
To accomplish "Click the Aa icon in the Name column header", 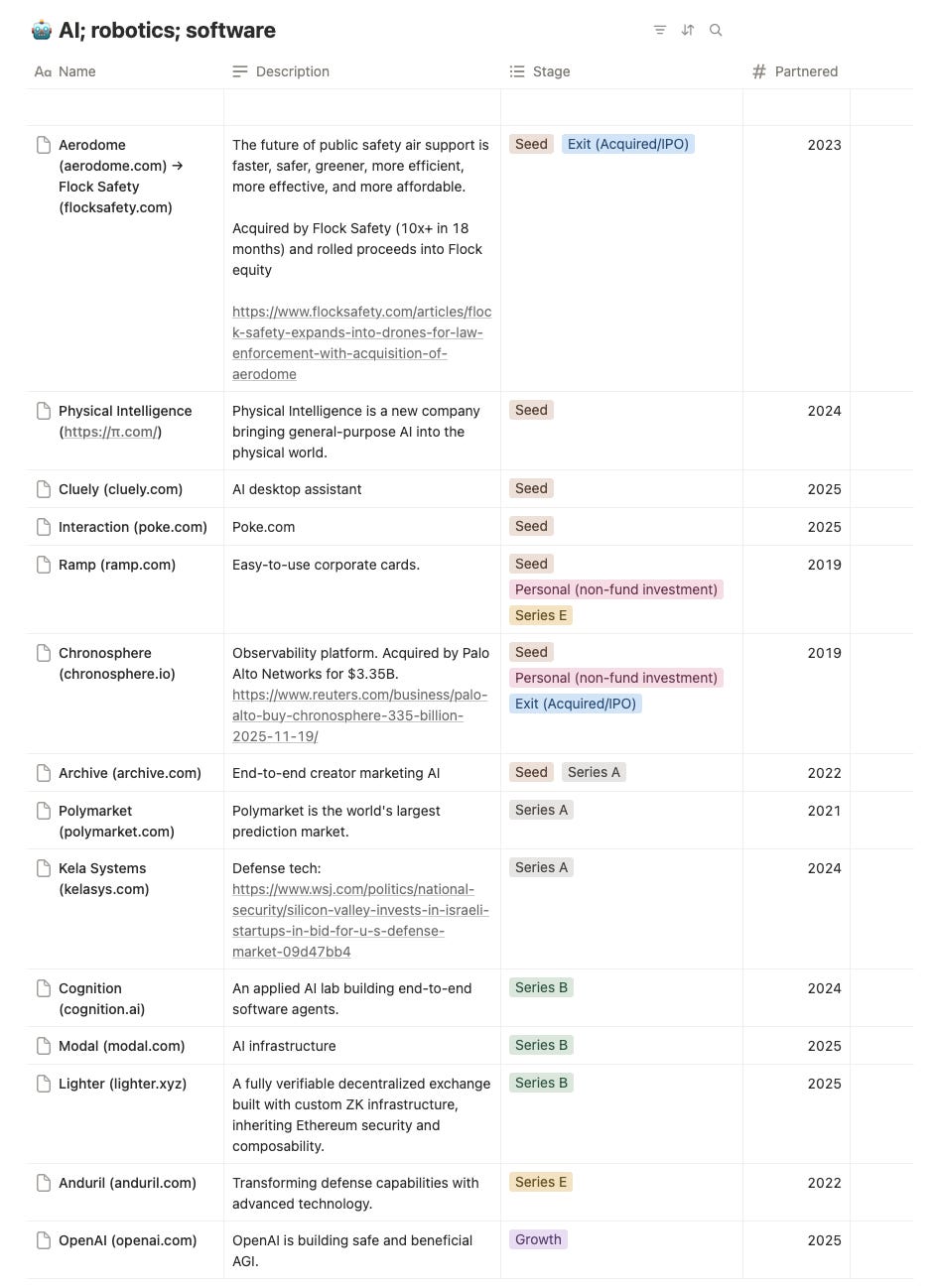I will [x=43, y=71].
